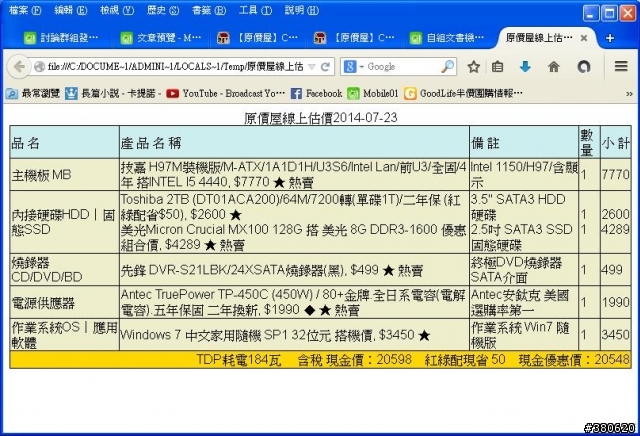Click the circular sync icon in toolbar
Screen dimensions: 640x436
(x=584, y=67)
